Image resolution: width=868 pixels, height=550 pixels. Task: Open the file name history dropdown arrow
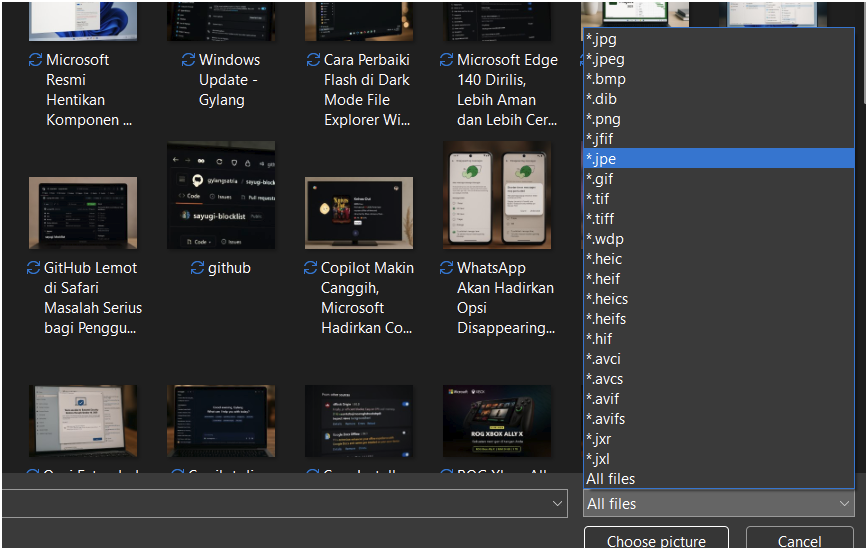(x=557, y=504)
